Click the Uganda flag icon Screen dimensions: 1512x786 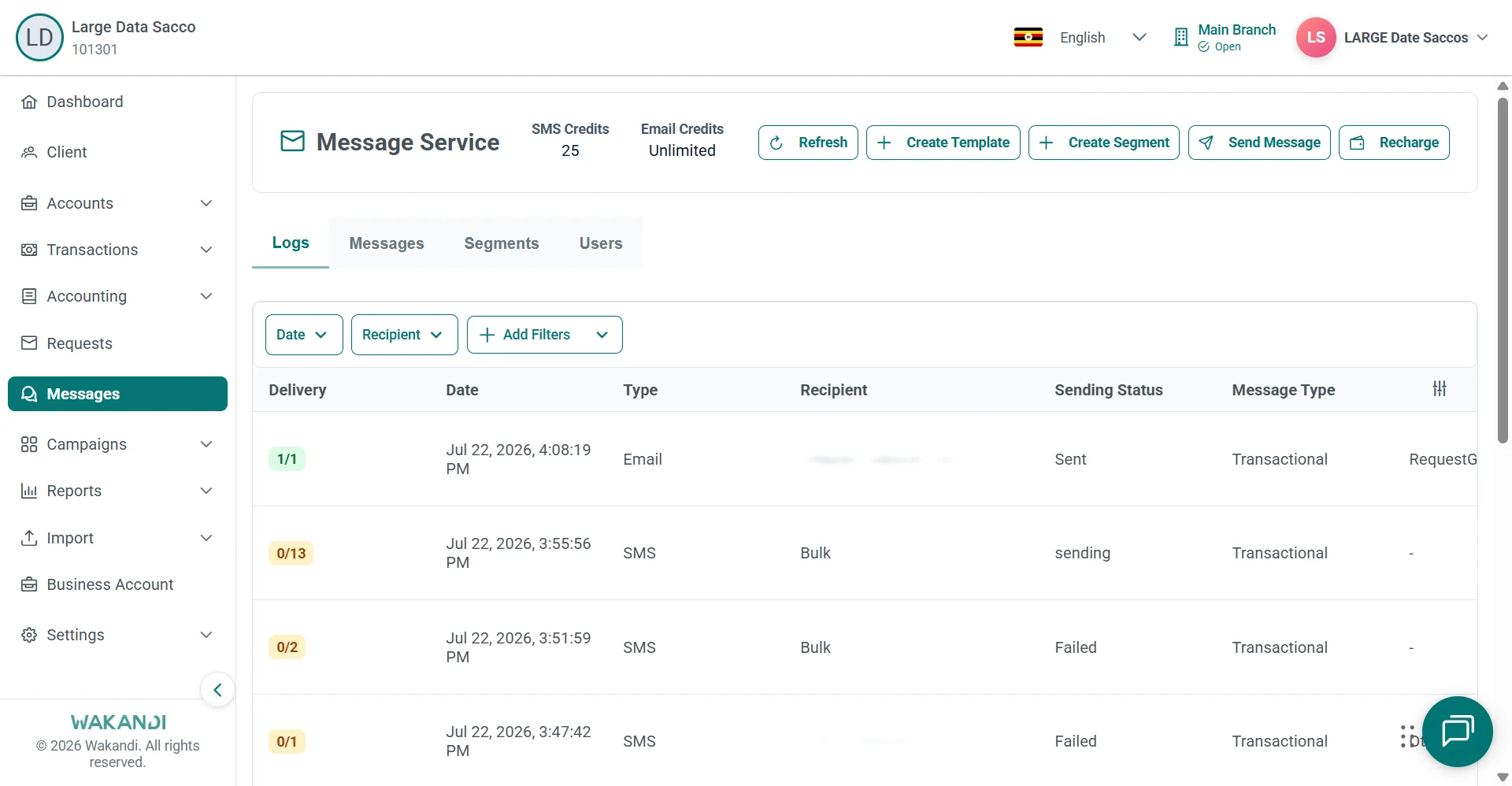point(1028,37)
